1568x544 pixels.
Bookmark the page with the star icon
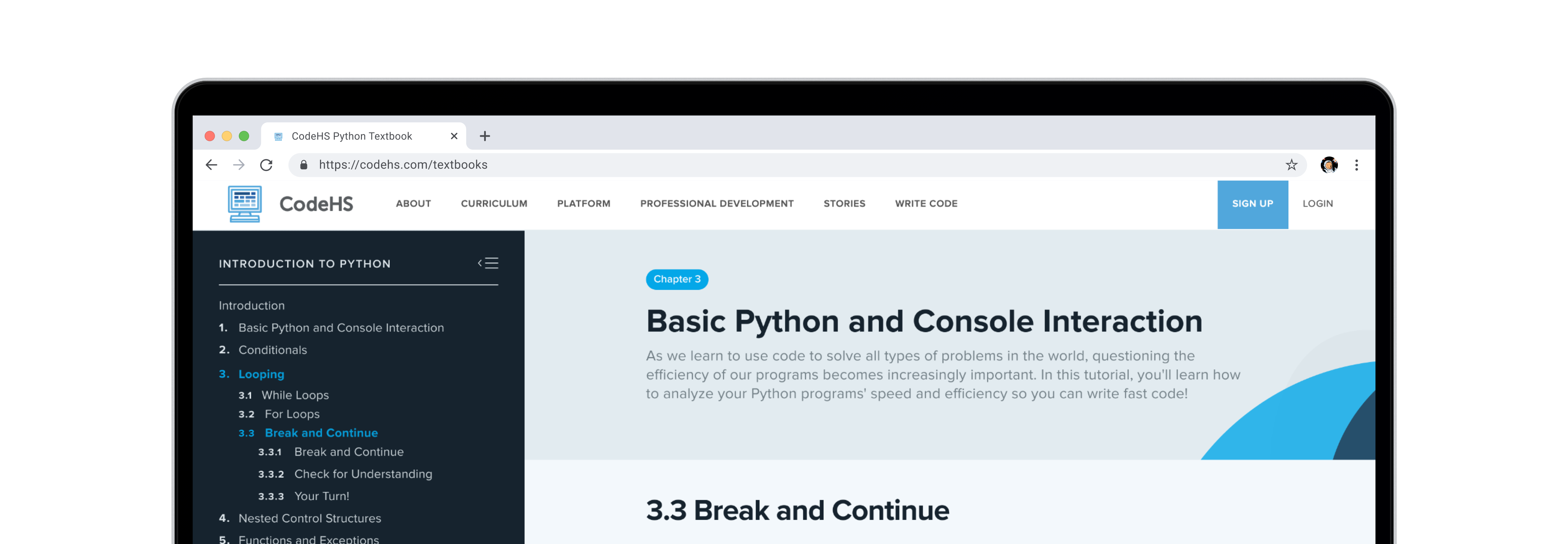1291,165
